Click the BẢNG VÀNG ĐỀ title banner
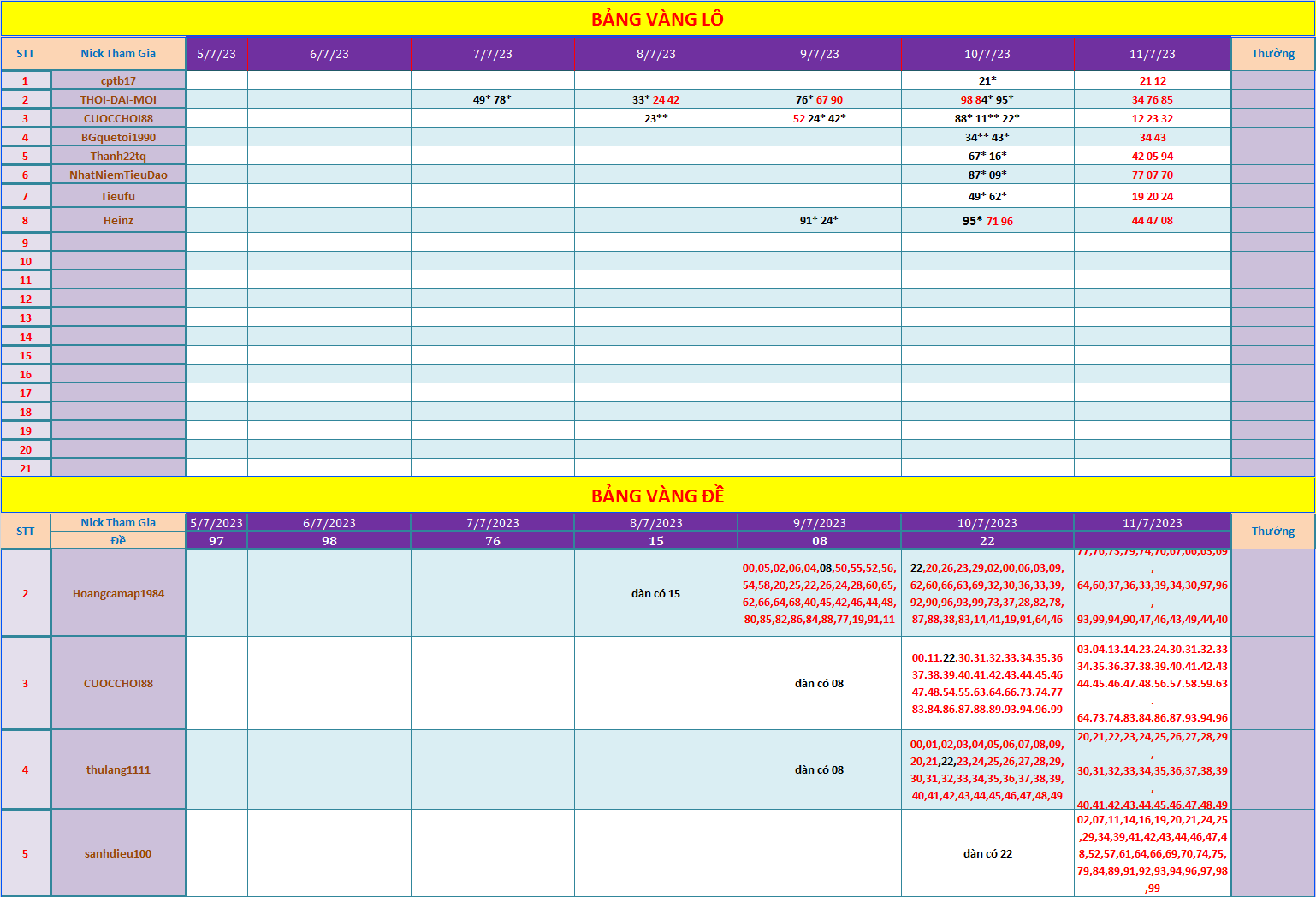 [x=657, y=496]
